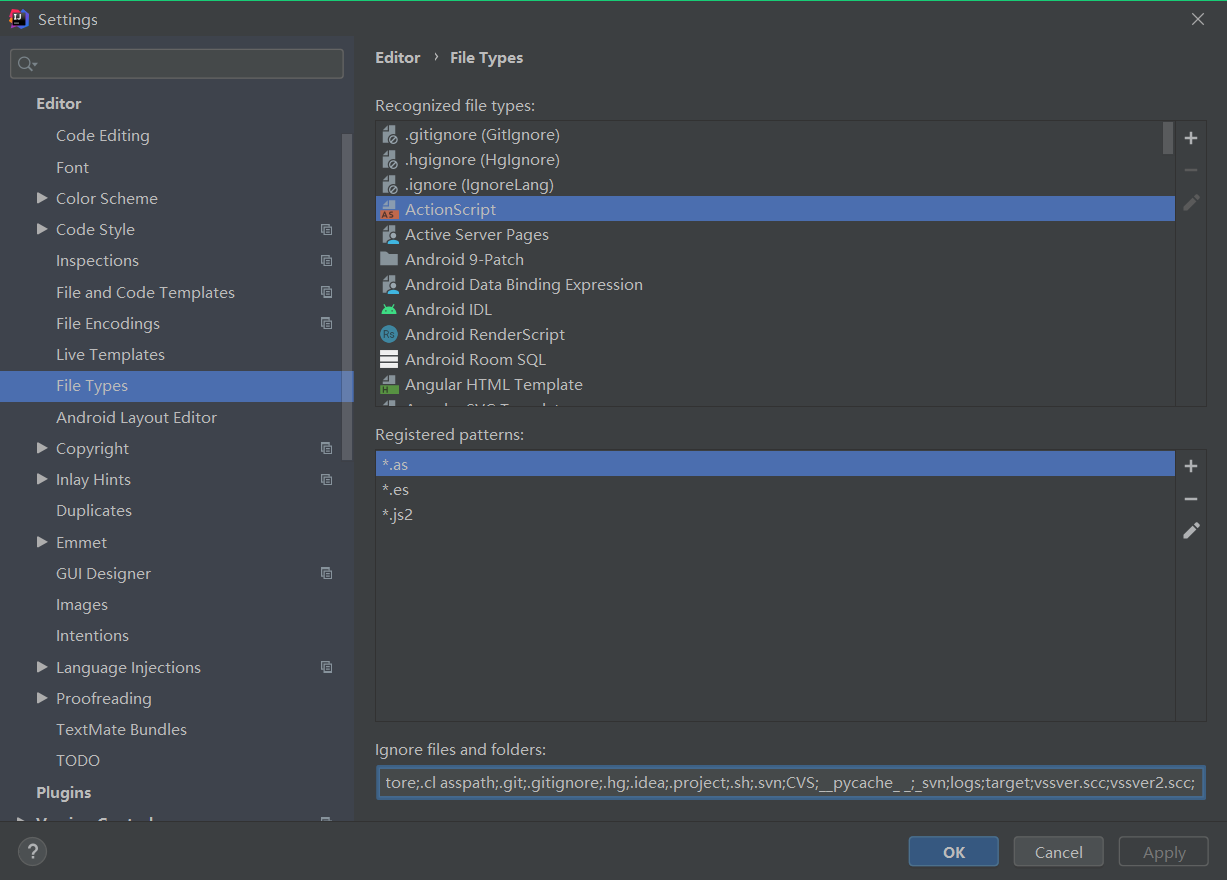Open Duplicates settings

pos(94,510)
